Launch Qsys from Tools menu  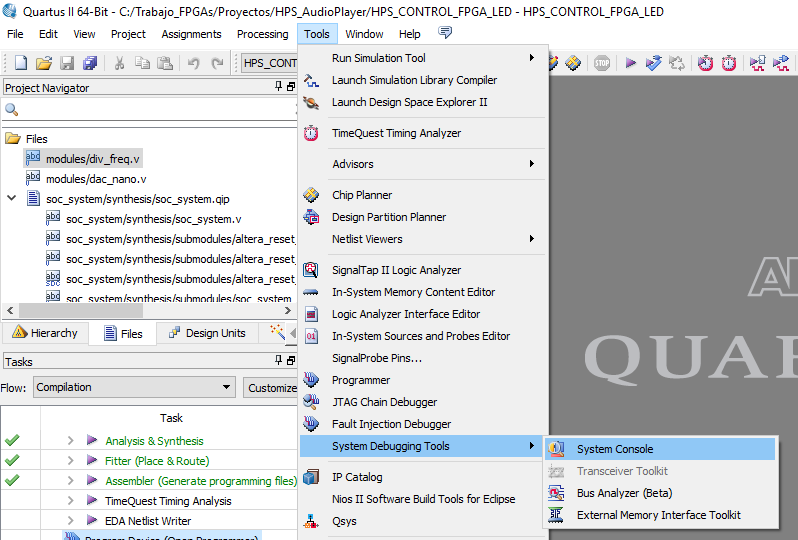click(423, 521)
